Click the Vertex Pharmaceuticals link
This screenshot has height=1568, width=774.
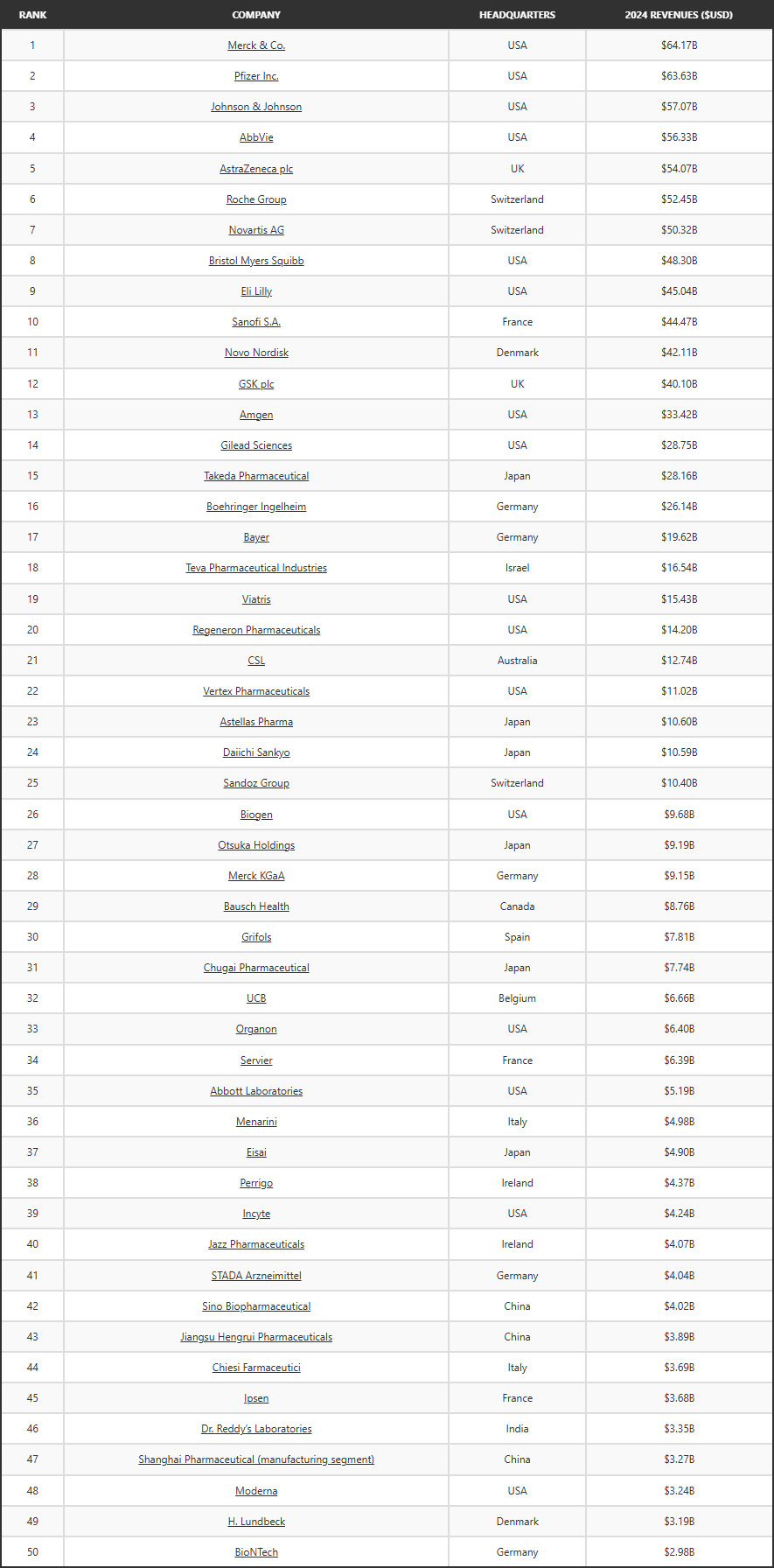[256, 691]
